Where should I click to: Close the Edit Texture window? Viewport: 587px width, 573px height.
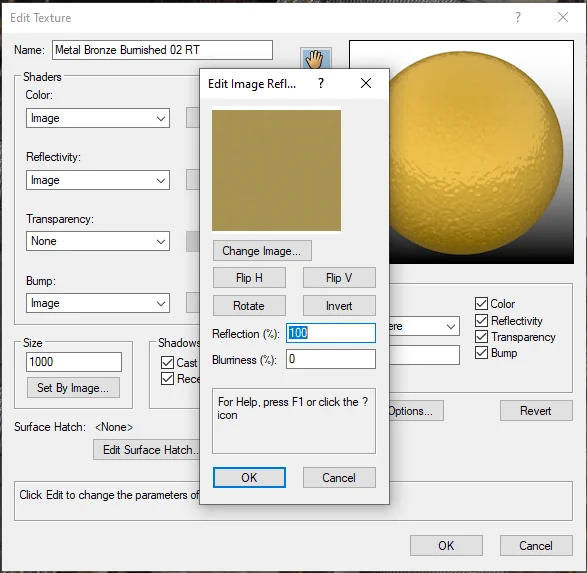coord(563,17)
